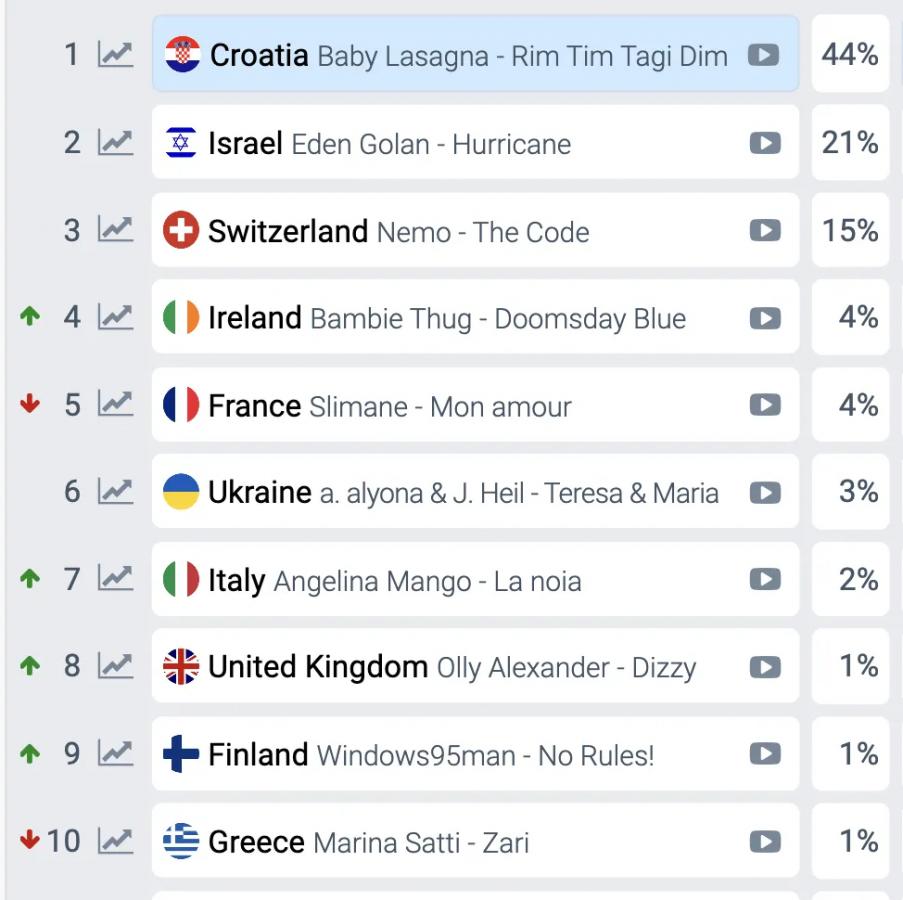
Task: Click the Ukraine flag icon
Action: coord(181,492)
